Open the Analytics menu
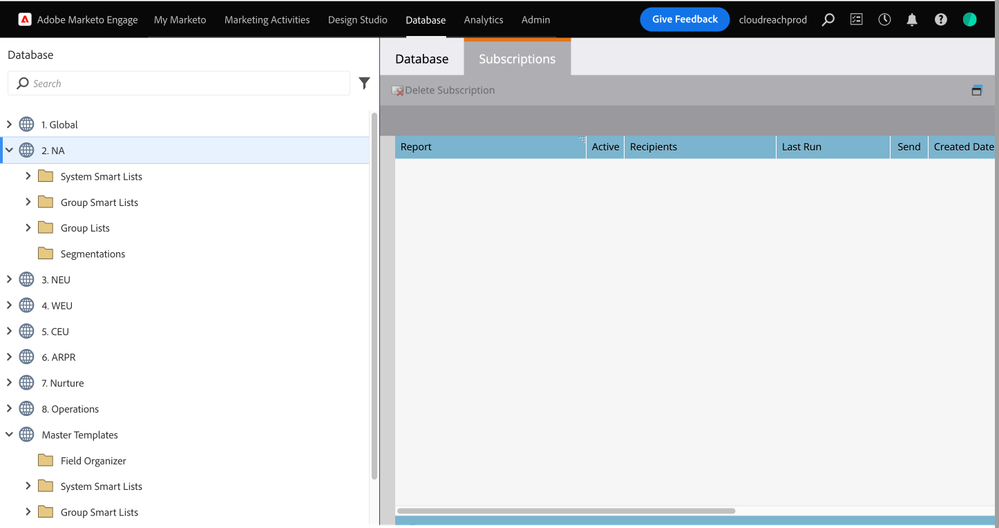The image size is (999, 528). [483, 20]
